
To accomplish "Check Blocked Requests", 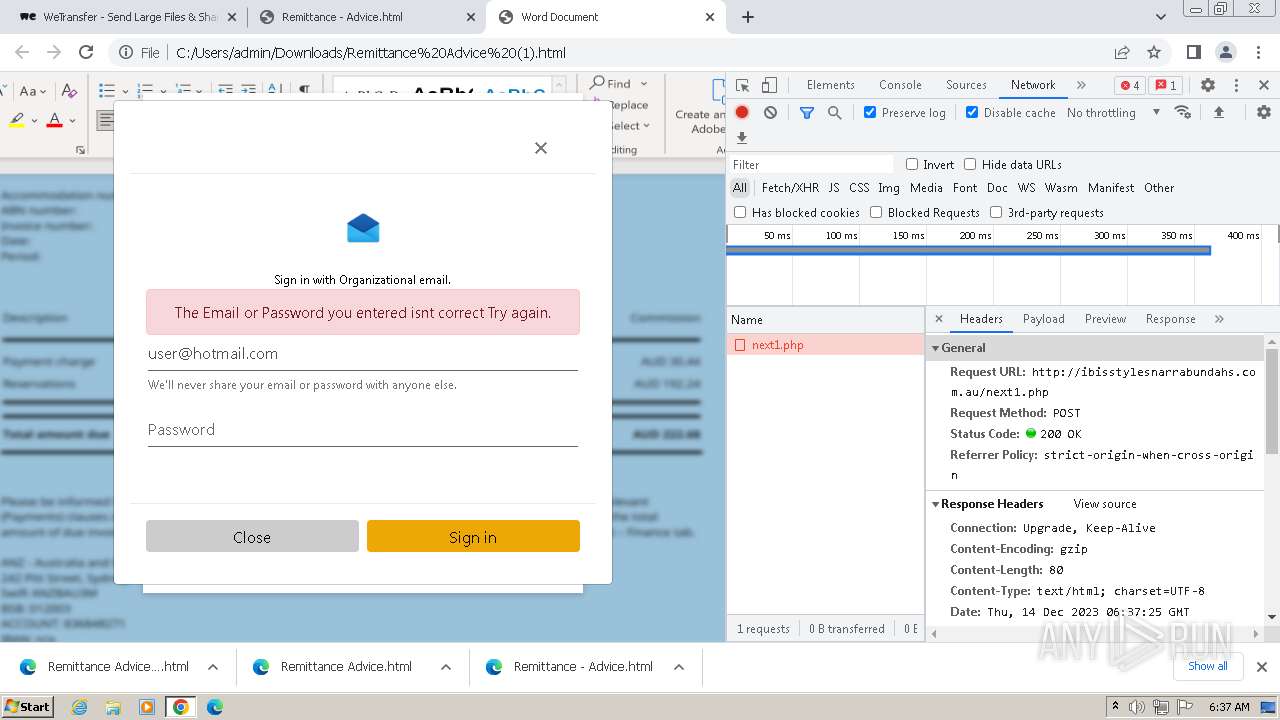I will click(876, 212).
